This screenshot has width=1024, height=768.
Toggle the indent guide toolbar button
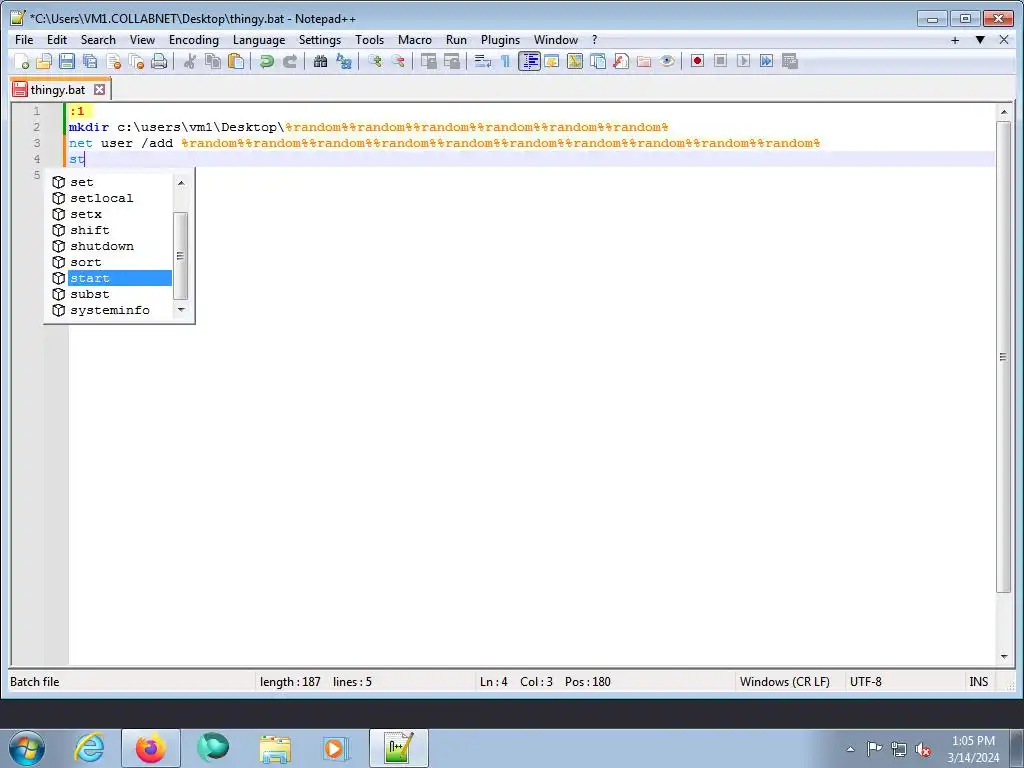point(529,61)
